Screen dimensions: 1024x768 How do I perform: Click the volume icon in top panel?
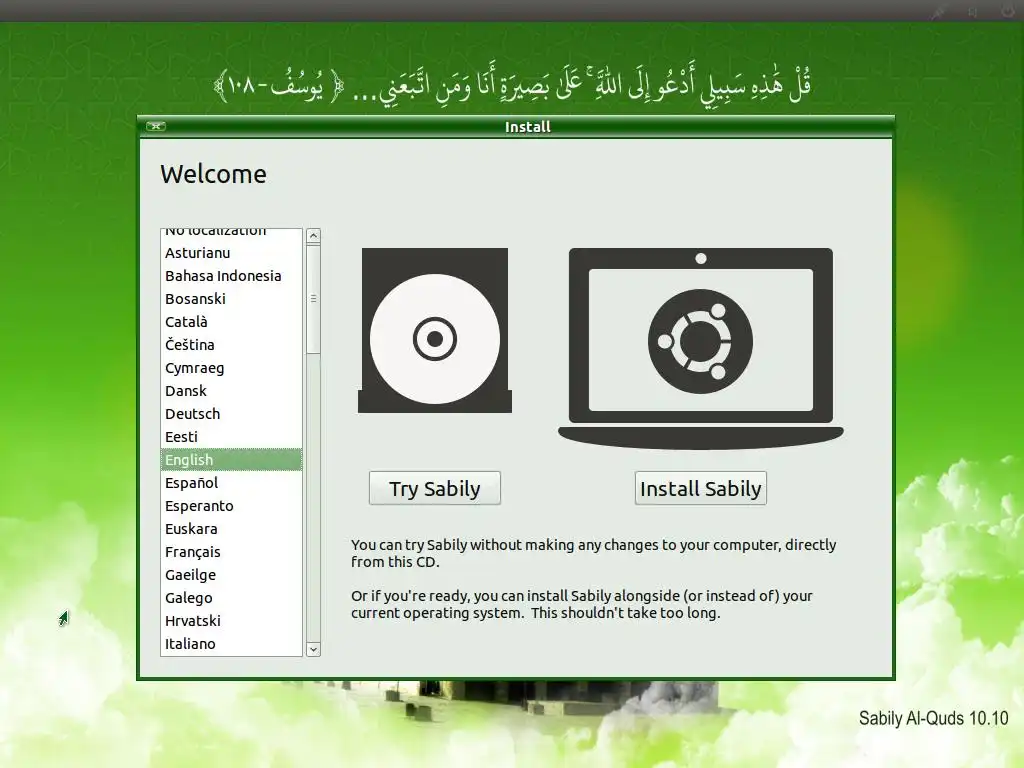(973, 11)
